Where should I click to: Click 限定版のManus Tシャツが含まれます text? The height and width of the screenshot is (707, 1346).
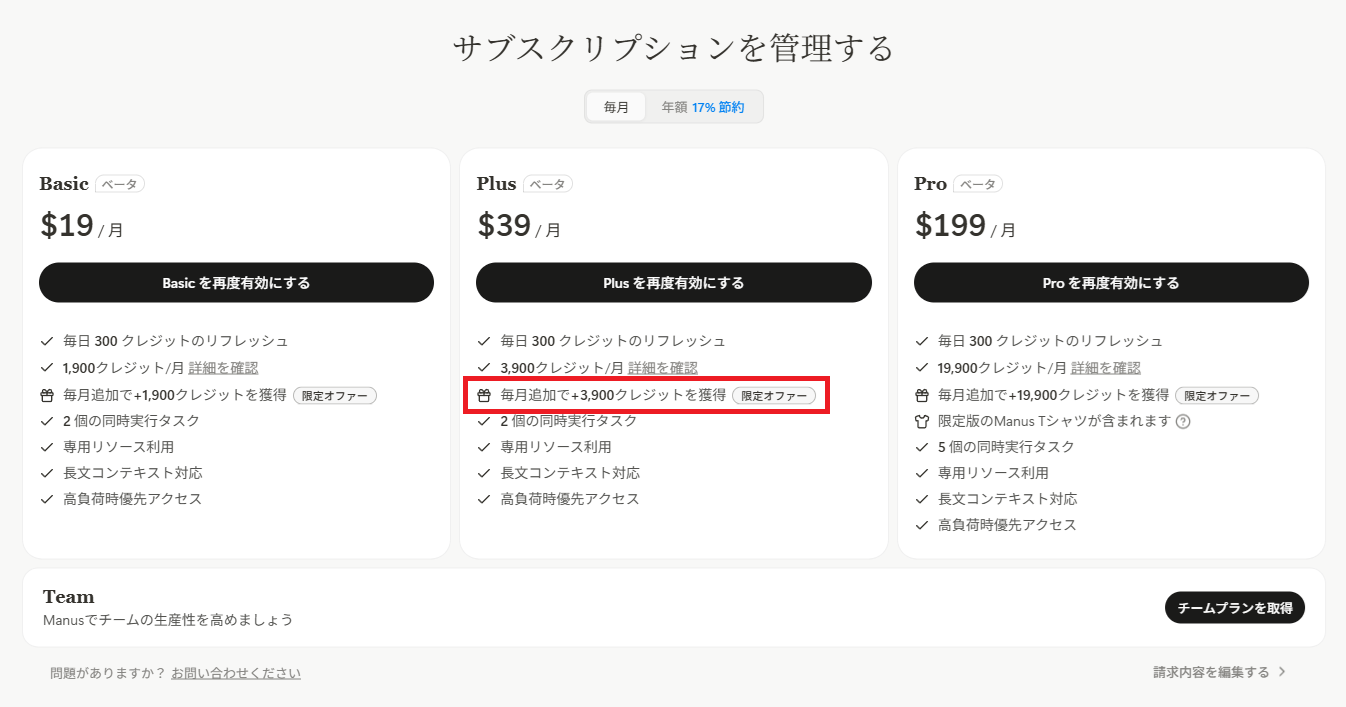(1054, 421)
